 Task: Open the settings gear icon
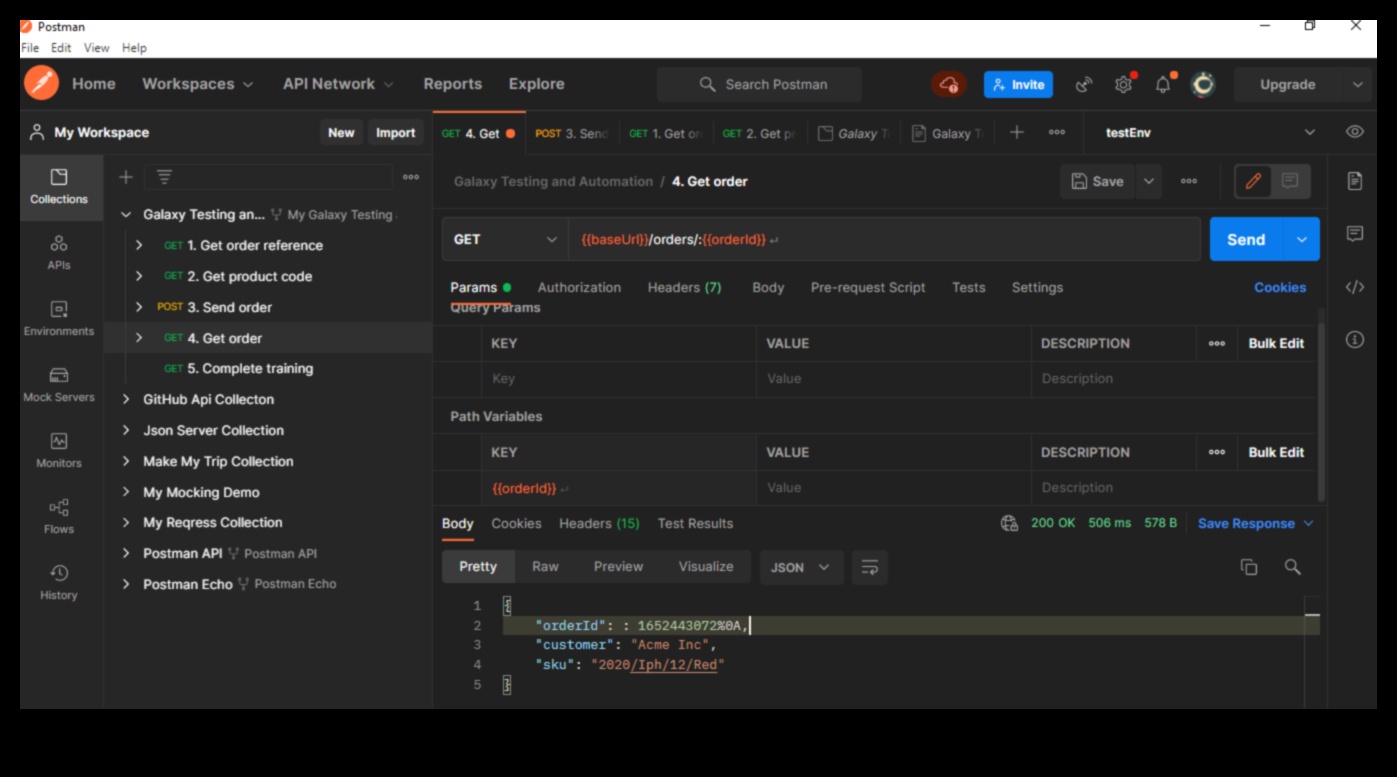tap(1124, 85)
